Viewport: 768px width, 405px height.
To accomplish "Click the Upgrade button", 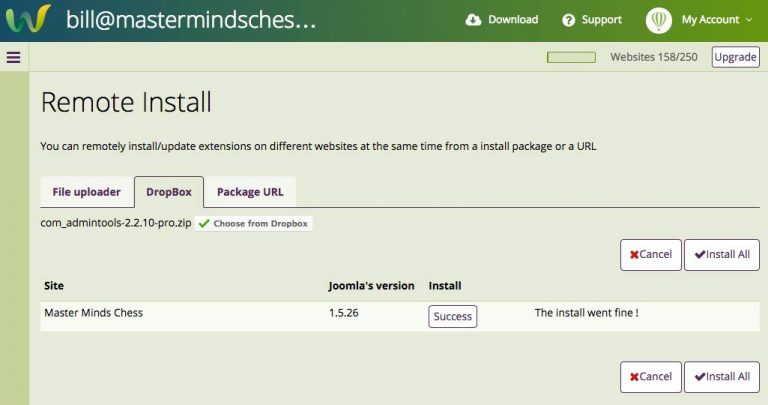I will click(735, 57).
